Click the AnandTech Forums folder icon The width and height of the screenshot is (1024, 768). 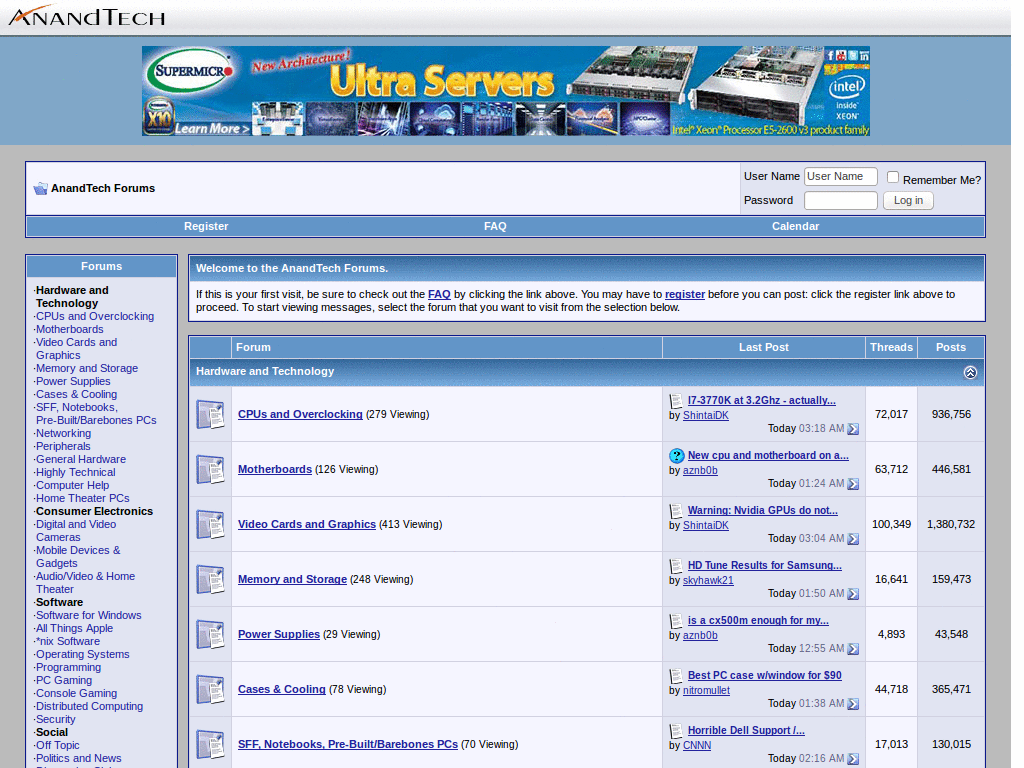click(x=40, y=188)
